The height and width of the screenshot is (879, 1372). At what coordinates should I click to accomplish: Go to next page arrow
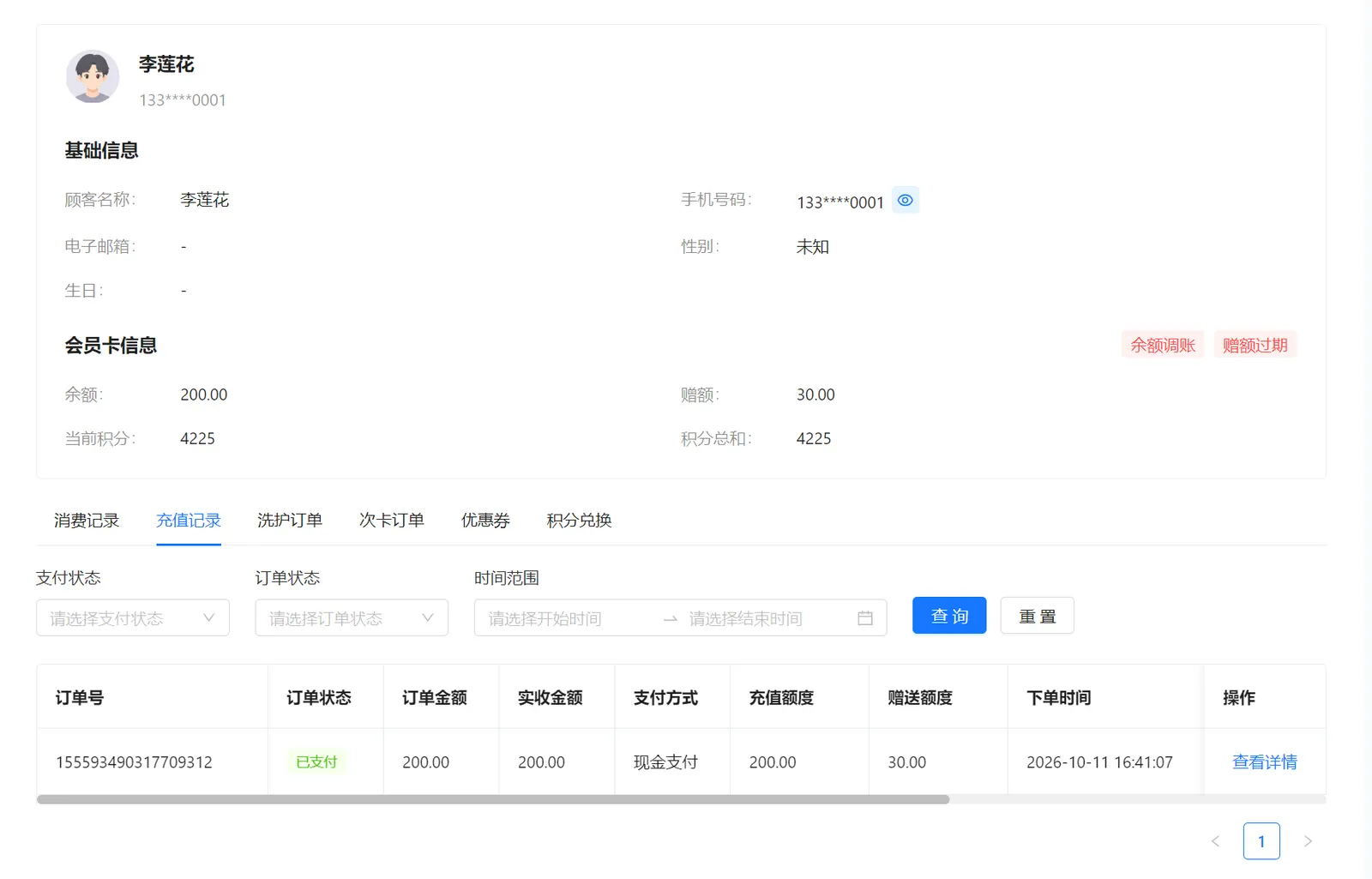tap(1308, 841)
